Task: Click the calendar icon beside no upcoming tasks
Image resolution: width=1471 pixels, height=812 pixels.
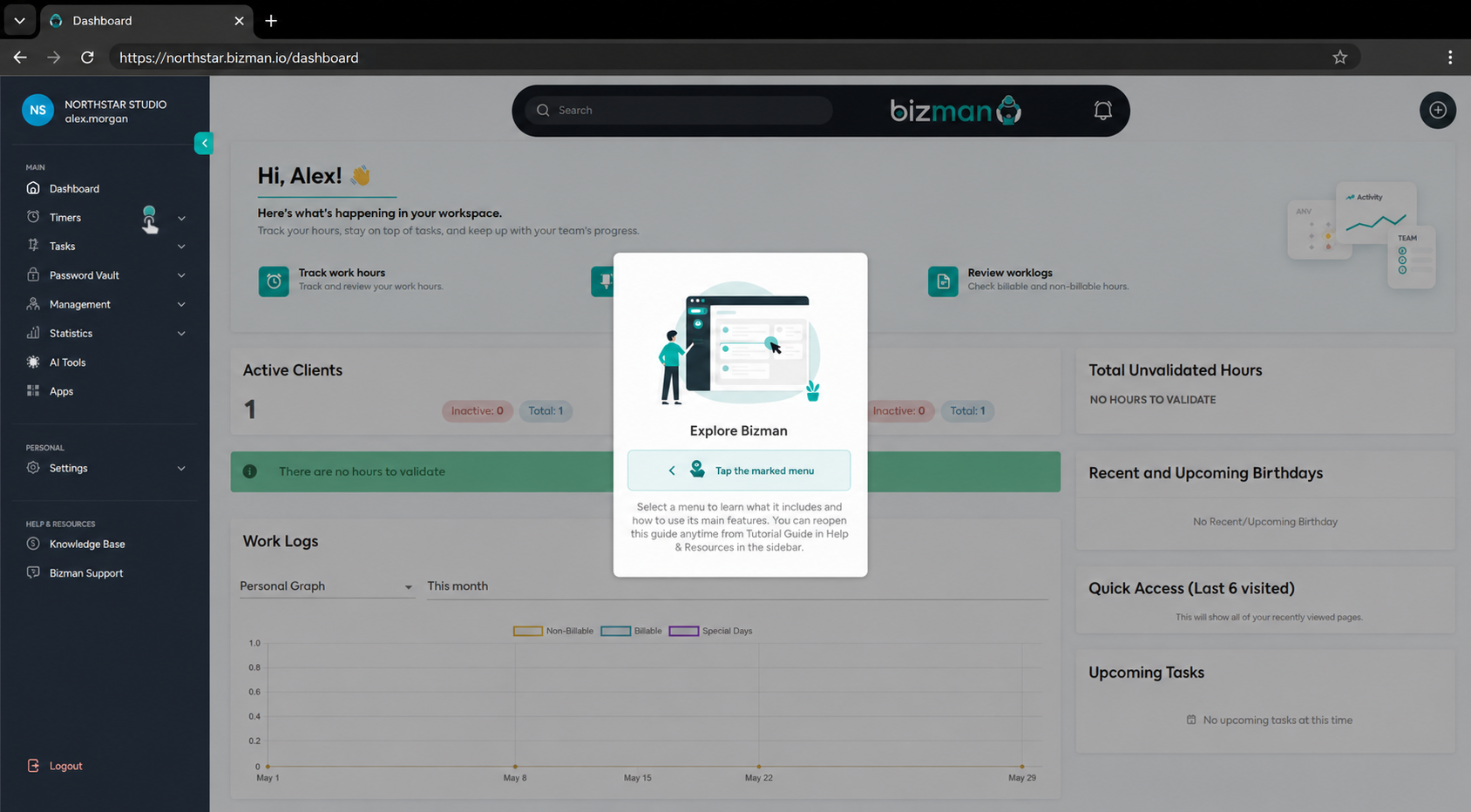Action: 1191,720
